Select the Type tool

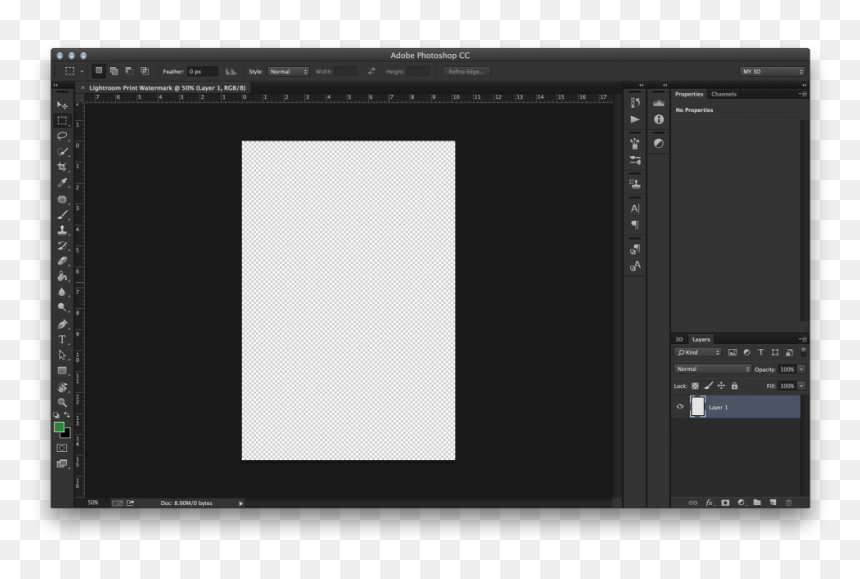tap(63, 339)
